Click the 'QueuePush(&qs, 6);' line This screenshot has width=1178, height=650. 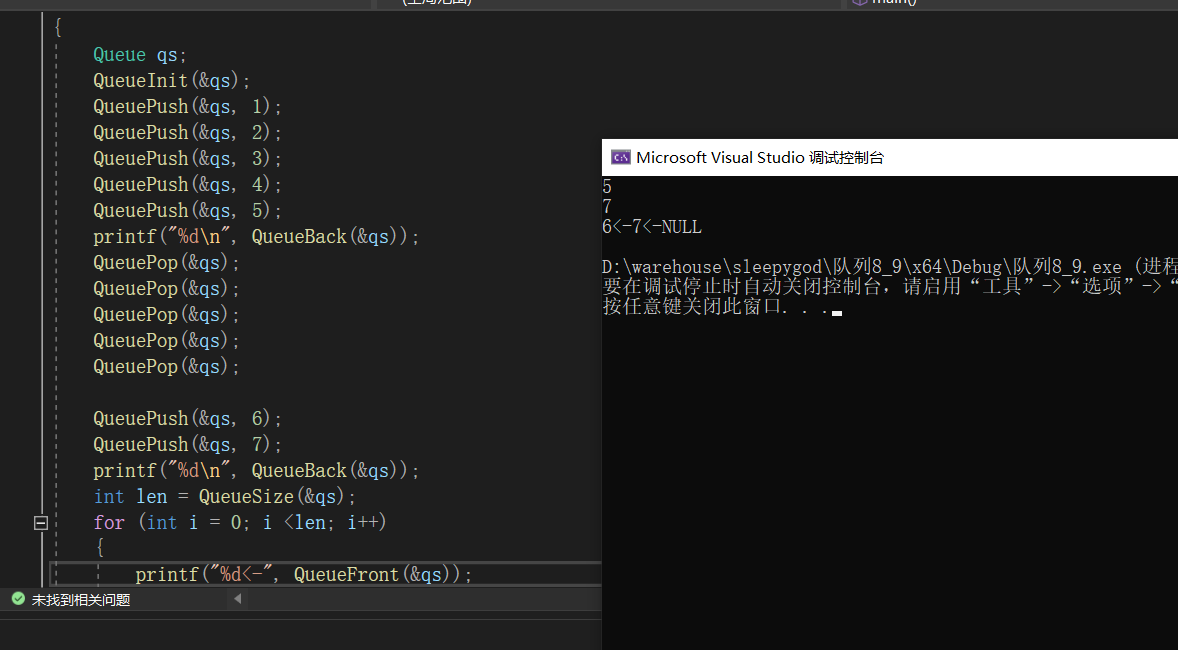pyautogui.click(x=187, y=419)
